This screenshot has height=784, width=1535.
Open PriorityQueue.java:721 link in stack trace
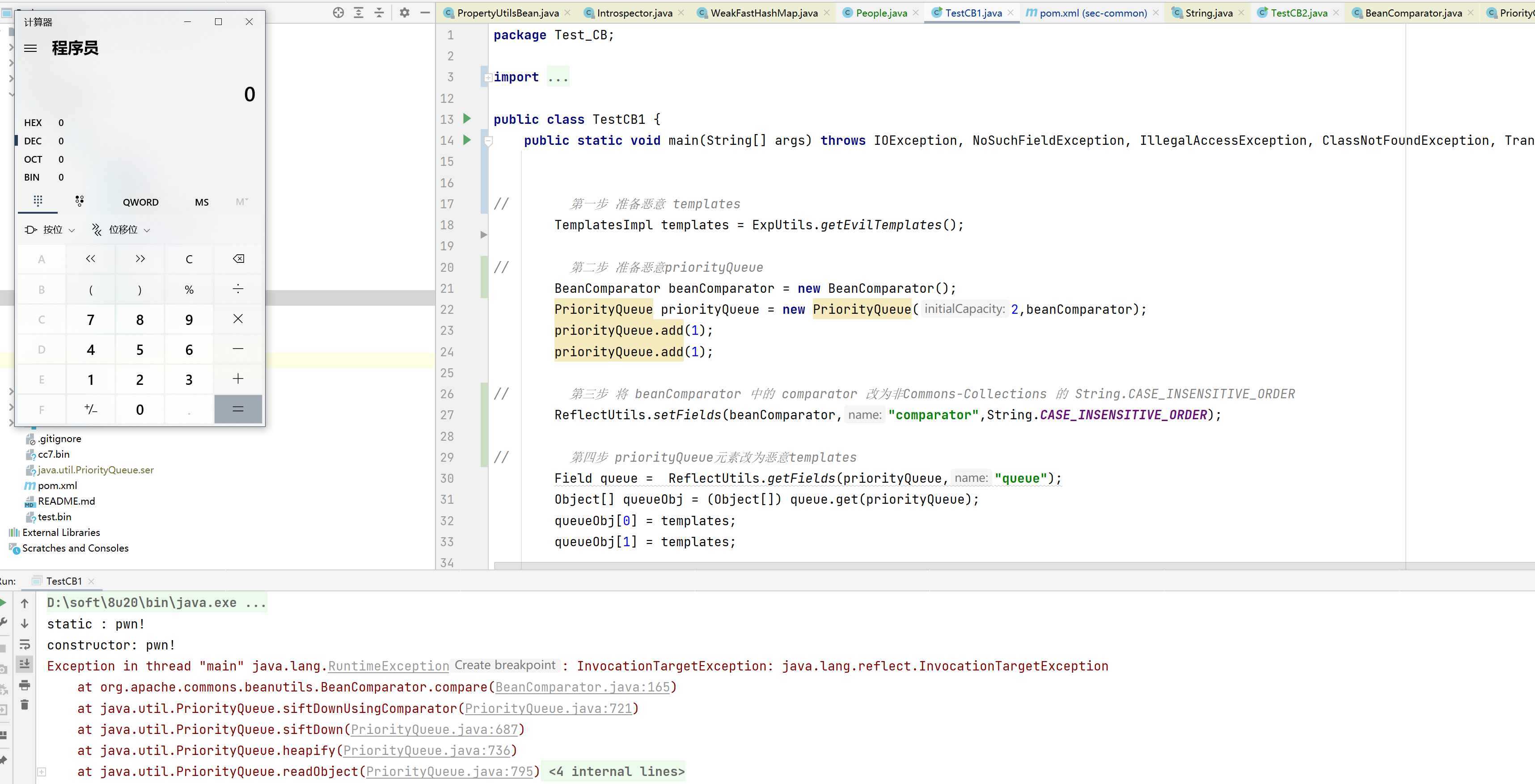coord(548,708)
